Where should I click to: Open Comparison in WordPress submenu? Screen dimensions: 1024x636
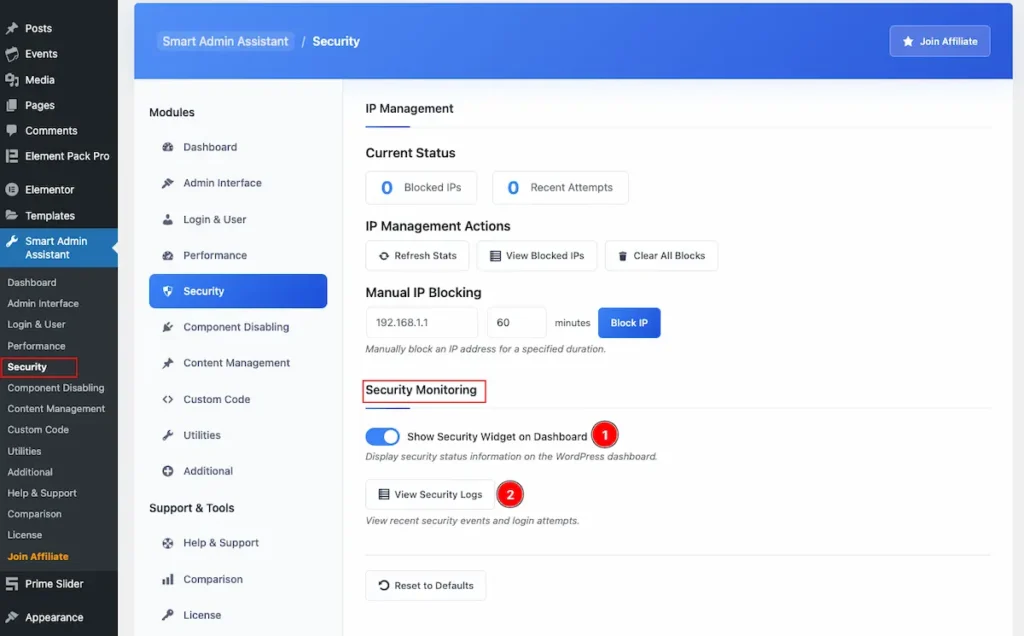coord(35,514)
